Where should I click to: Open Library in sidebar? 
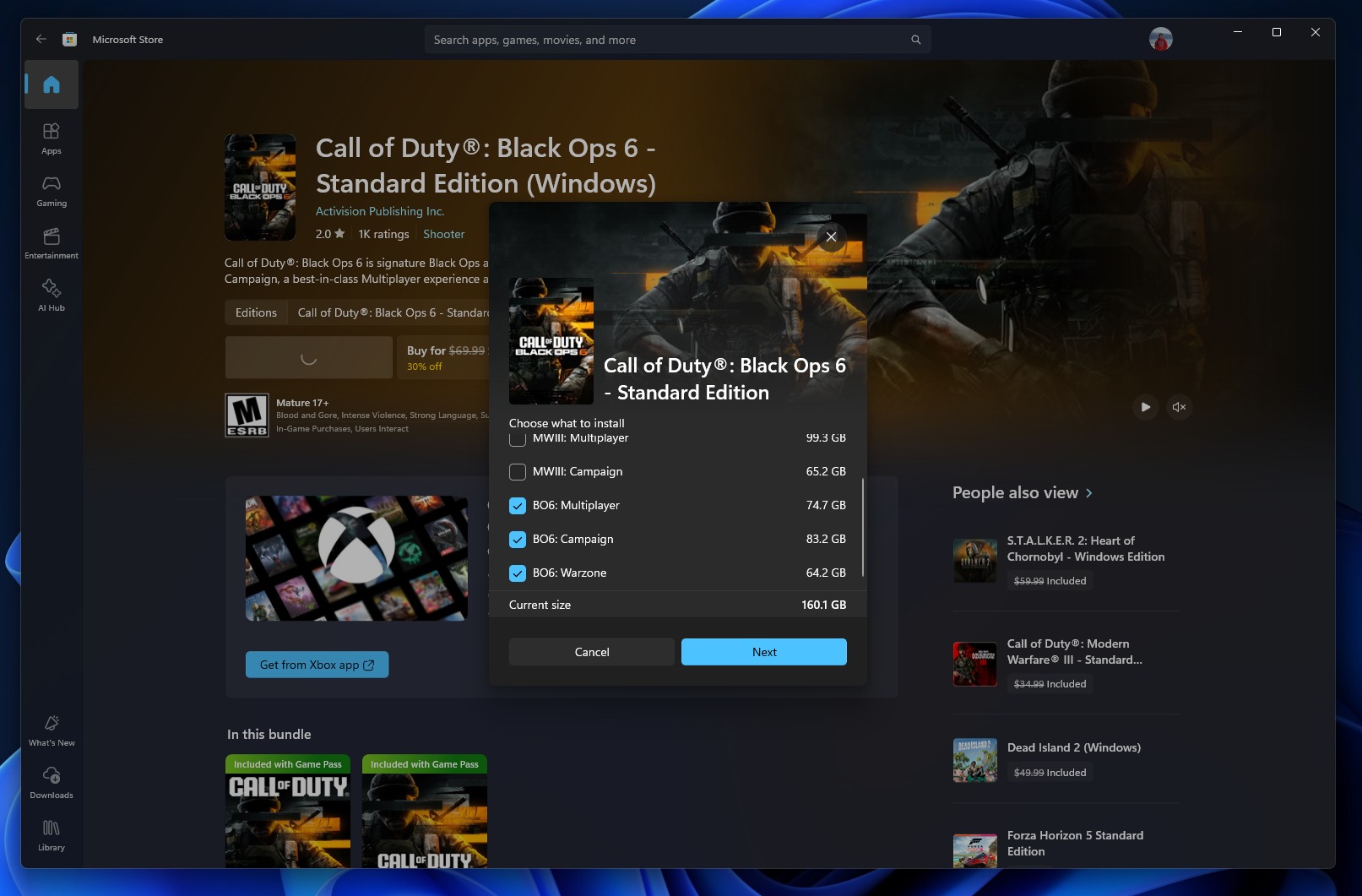tap(52, 835)
